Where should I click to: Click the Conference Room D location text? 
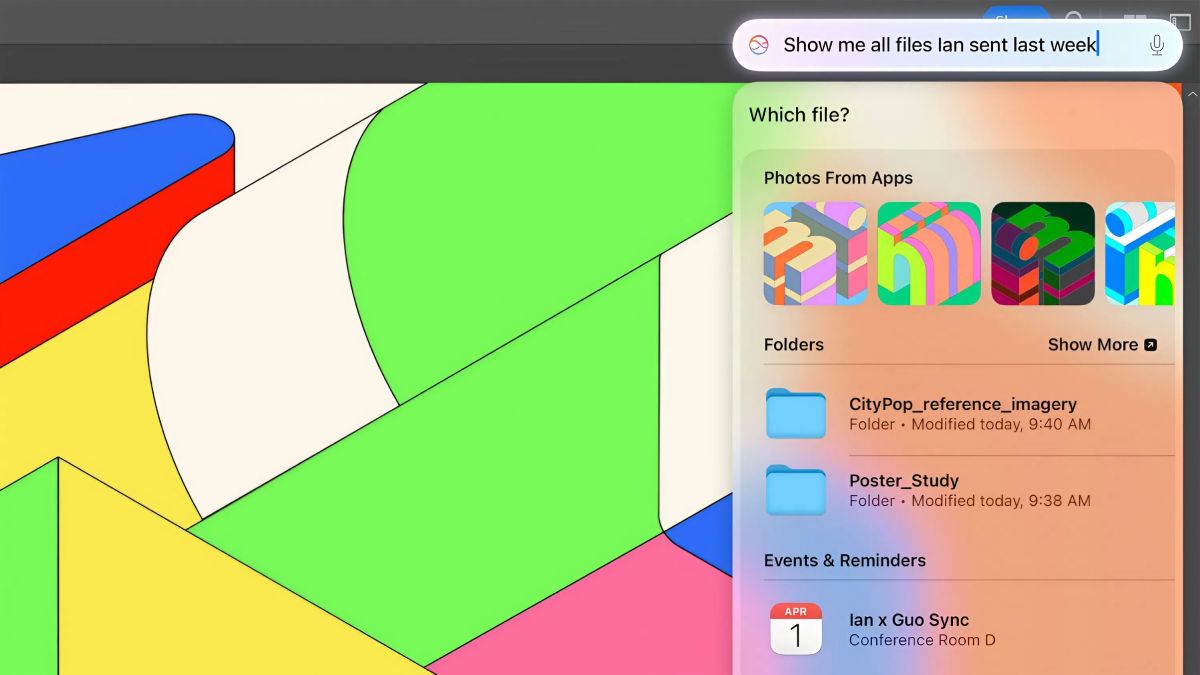pos(922,640)
